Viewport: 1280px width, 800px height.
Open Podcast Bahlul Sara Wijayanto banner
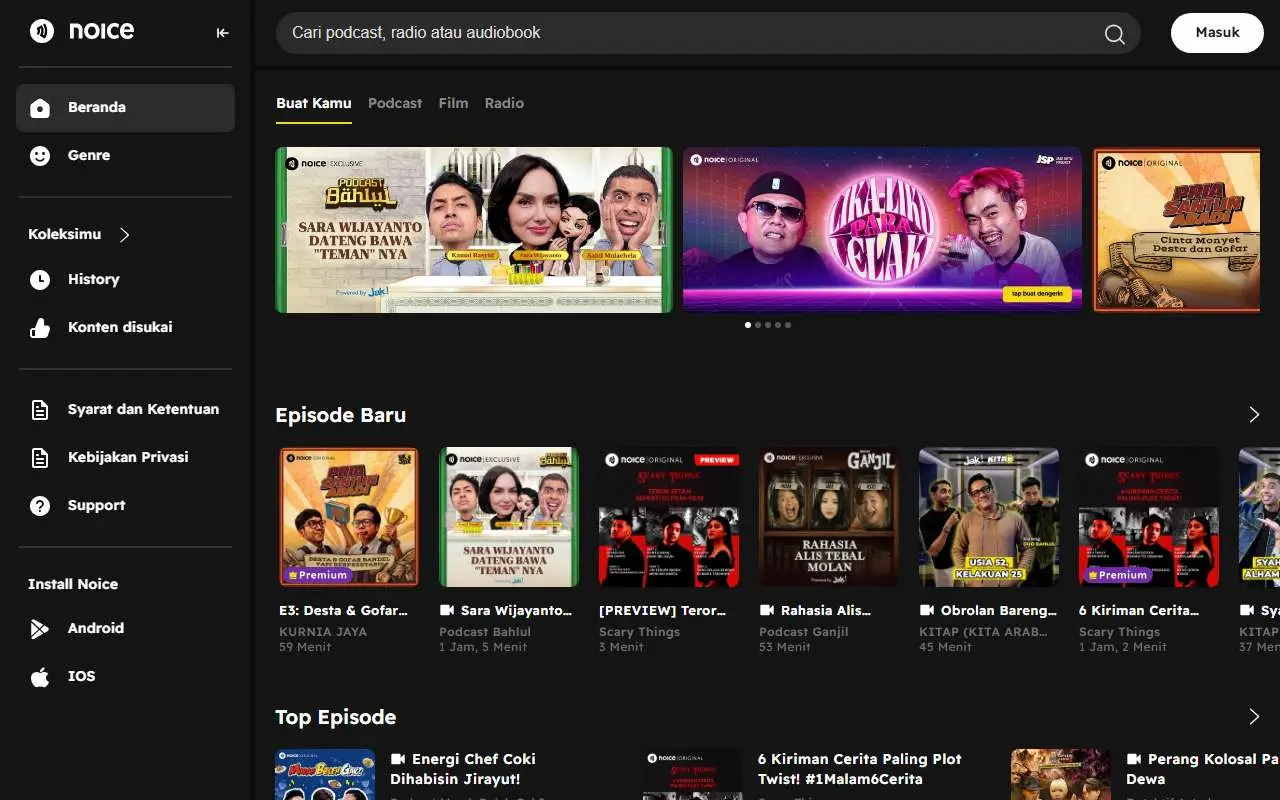[x=474, y=230]
